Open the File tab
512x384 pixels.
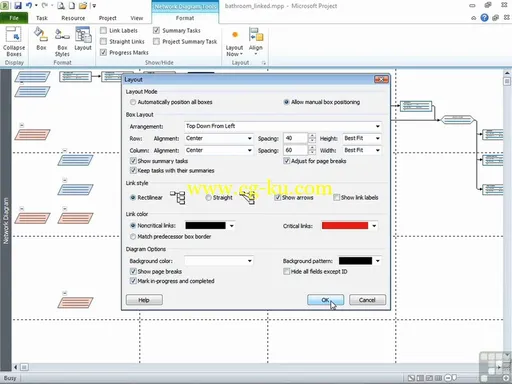(14, 18)
